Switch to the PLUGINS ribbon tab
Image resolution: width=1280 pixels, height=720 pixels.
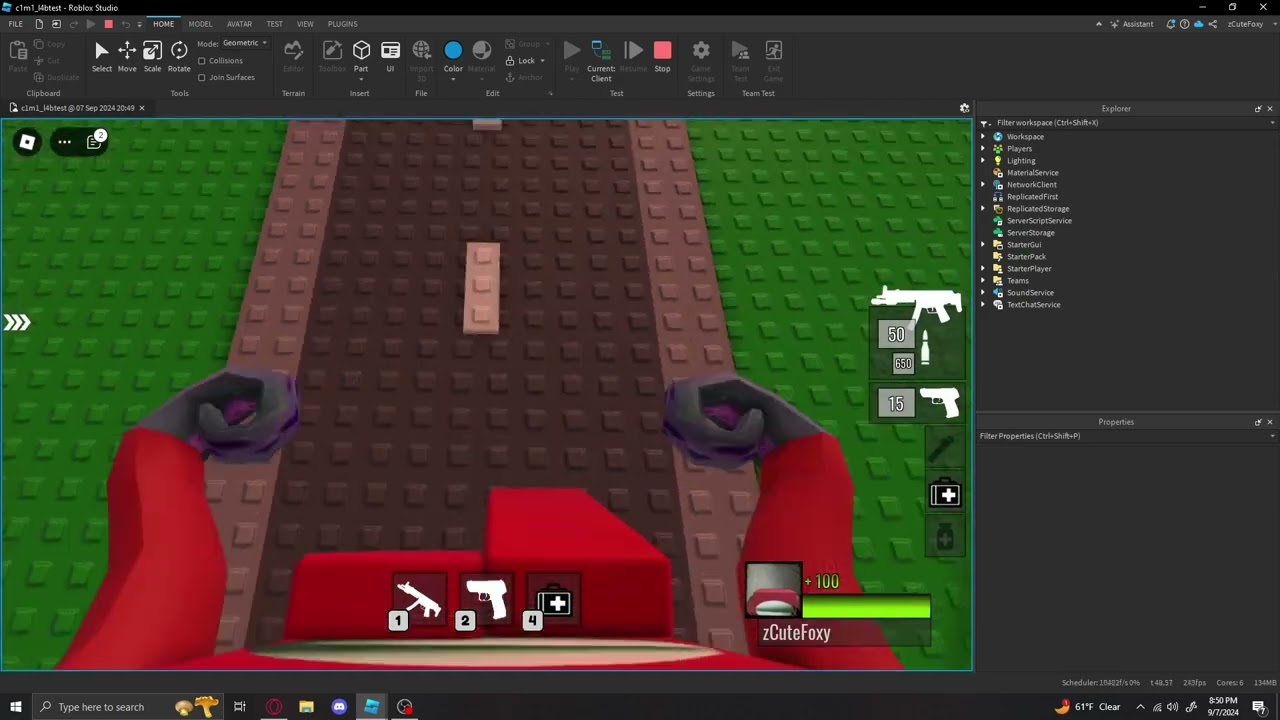(342, 24)
